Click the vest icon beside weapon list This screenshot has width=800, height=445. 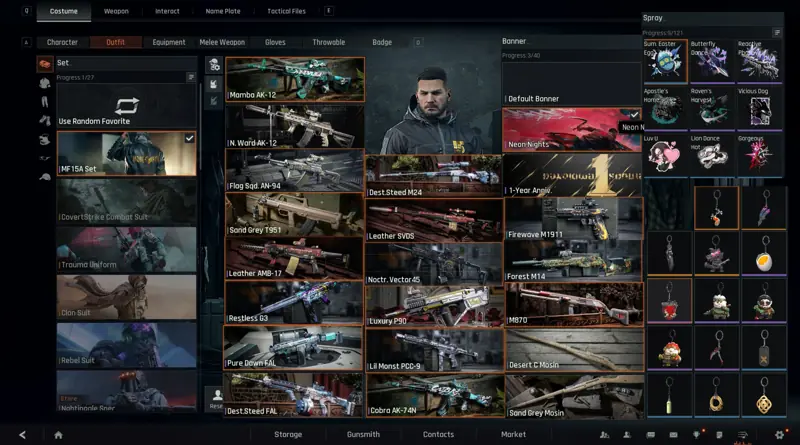[x=214, y=84]
